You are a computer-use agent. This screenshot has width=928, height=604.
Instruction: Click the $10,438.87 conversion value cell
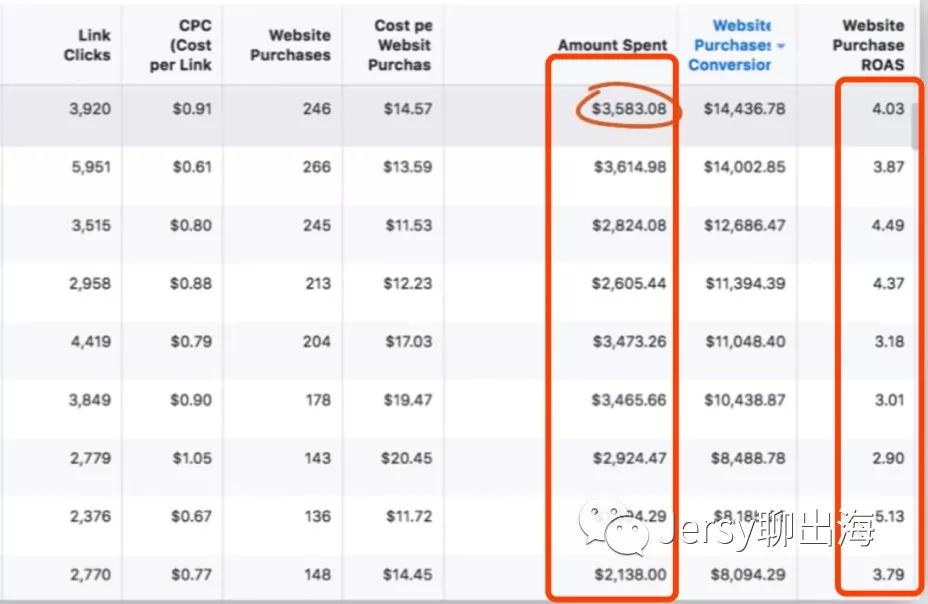coord(744,400)
